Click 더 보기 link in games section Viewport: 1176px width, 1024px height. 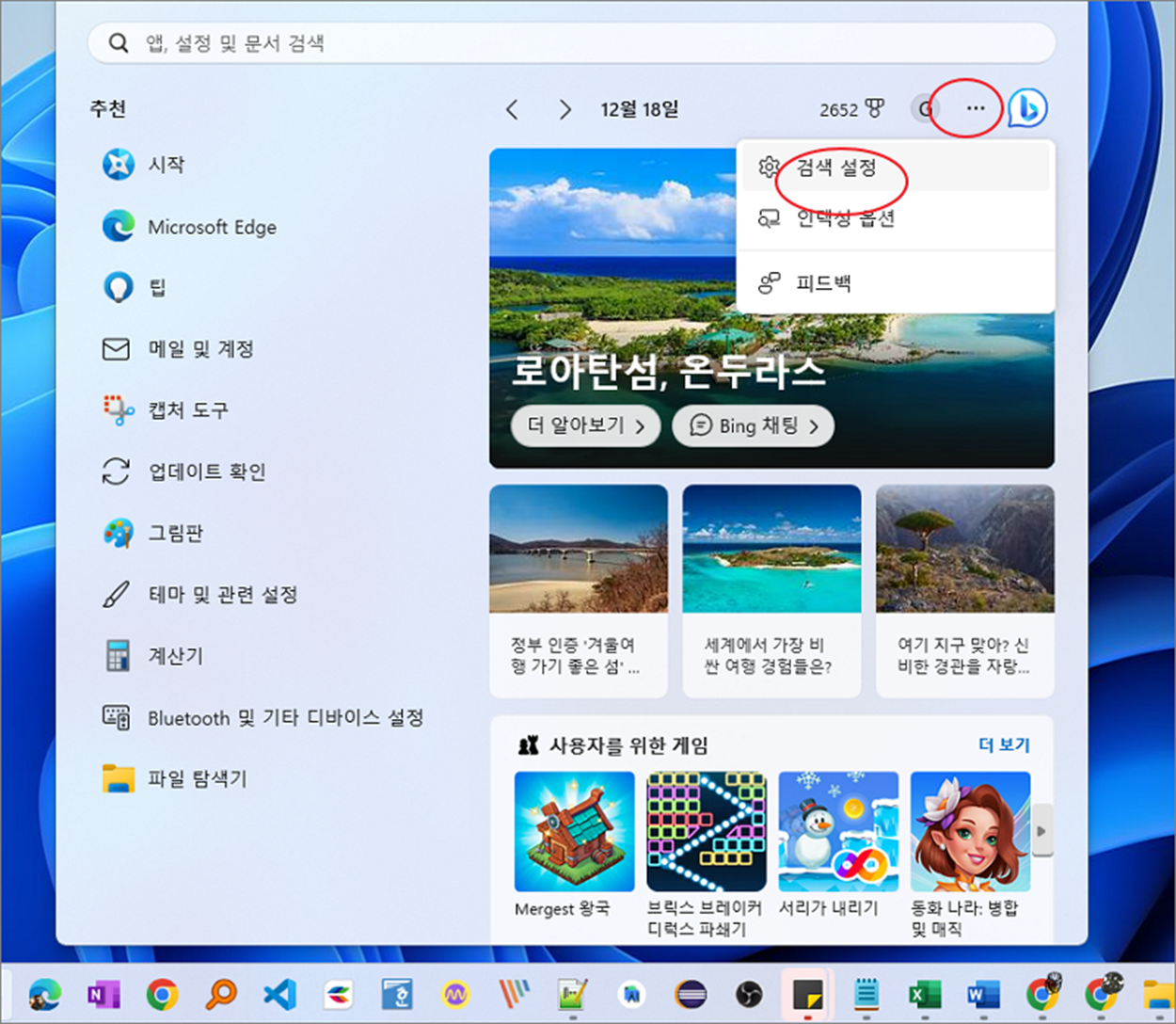click(1004, 745)
